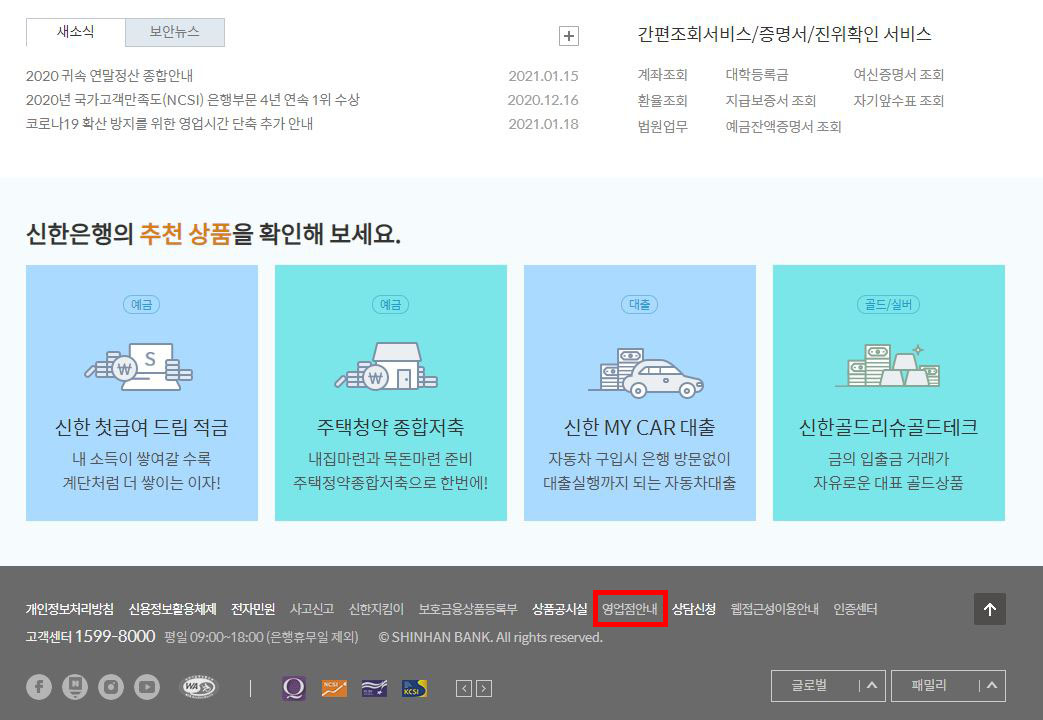Open the 코로나19 영업시간 단축 notice

click(170, 124)
